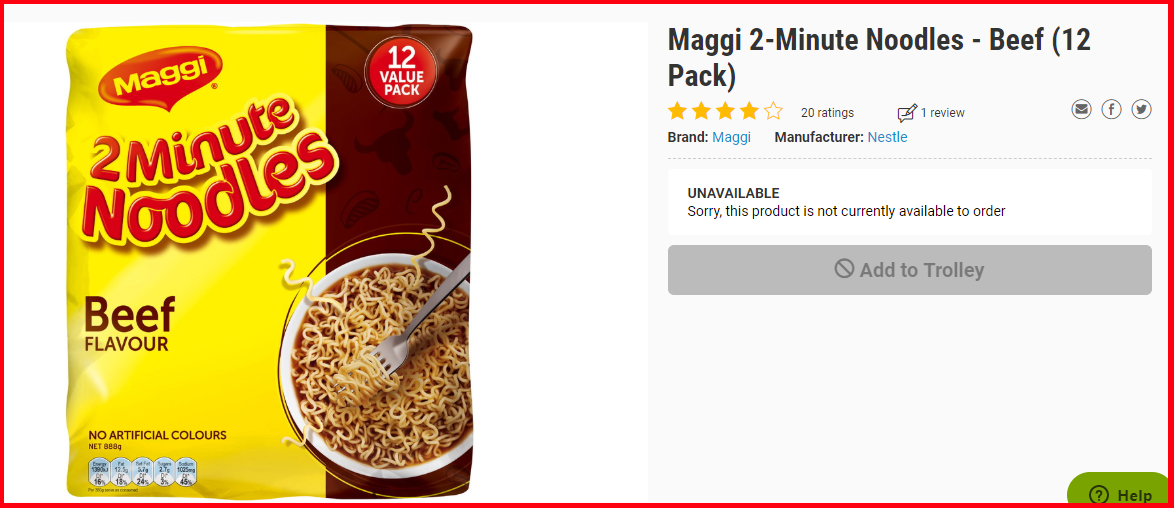Click the third gold rating star

pos(726,112)
